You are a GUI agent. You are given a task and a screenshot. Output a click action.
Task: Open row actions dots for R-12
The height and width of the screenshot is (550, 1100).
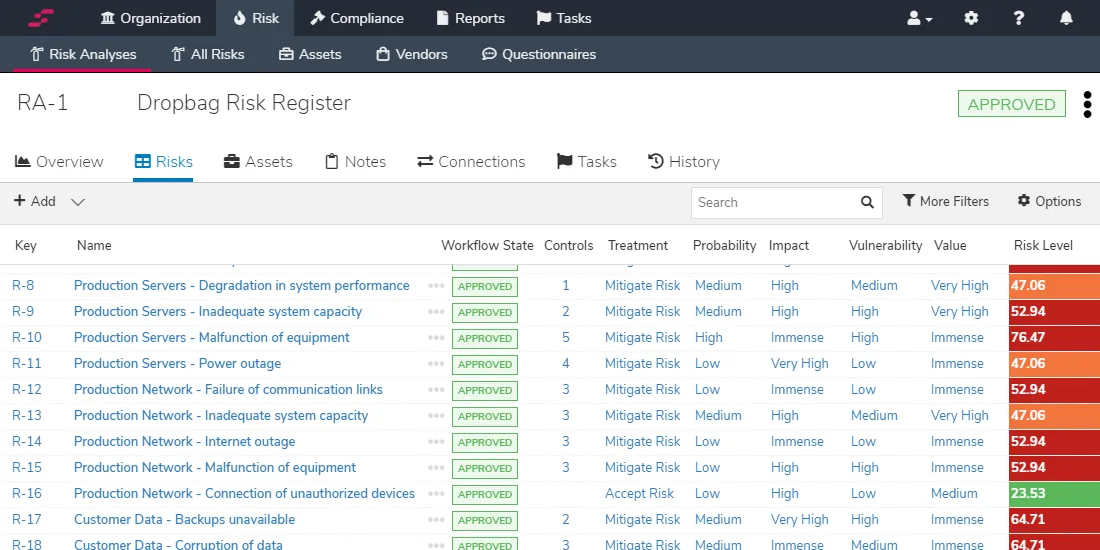(x=436, y=389)
